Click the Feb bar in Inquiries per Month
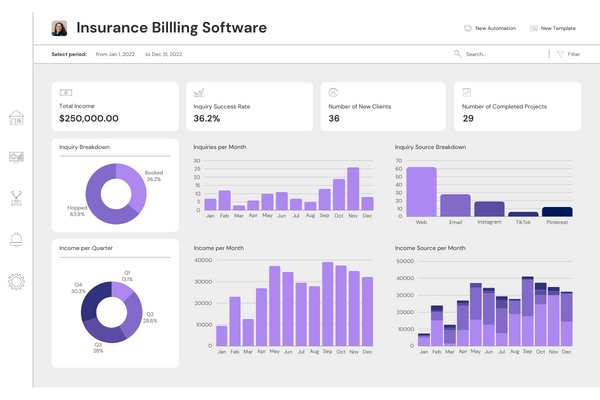This screenshot has height=400, width=600. point(224,200)
